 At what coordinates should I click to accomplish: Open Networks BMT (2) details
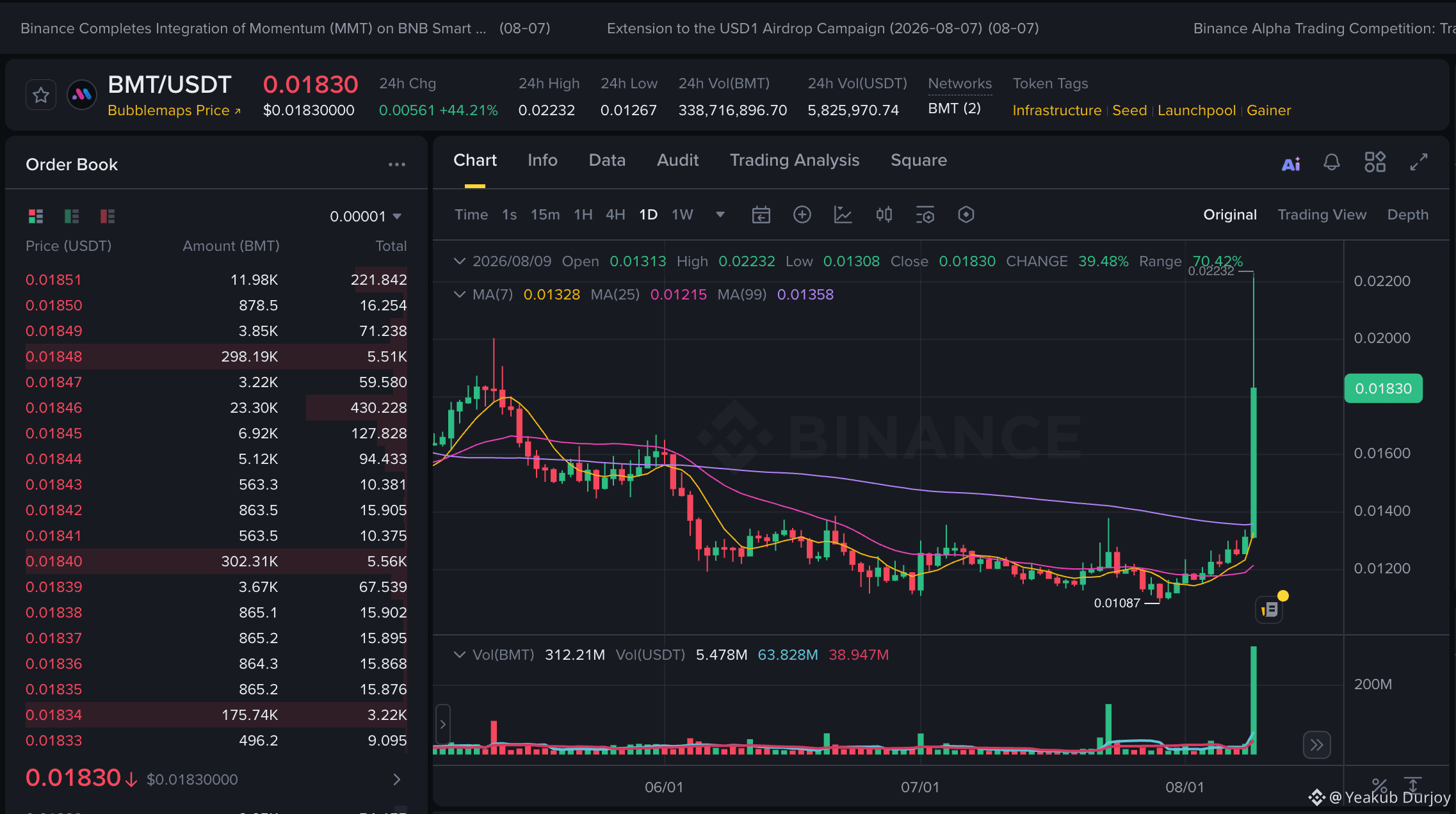tap(955, 109)
